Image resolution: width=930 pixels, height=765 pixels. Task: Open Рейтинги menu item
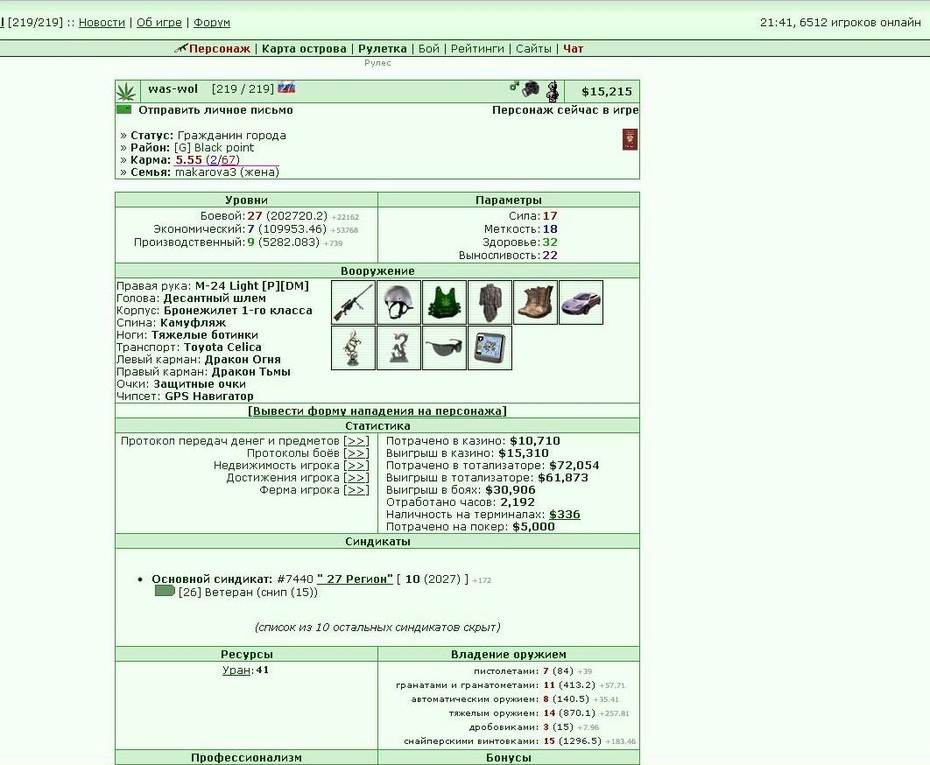click(477, 49)
